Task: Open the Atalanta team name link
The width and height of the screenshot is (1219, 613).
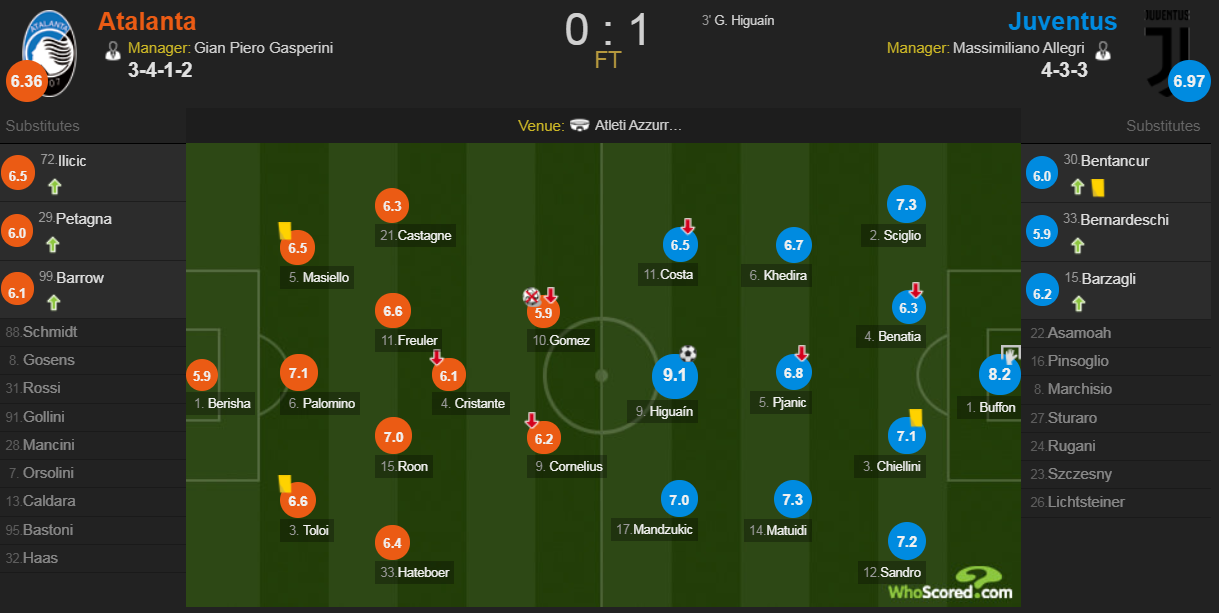Action: (147, 21)
